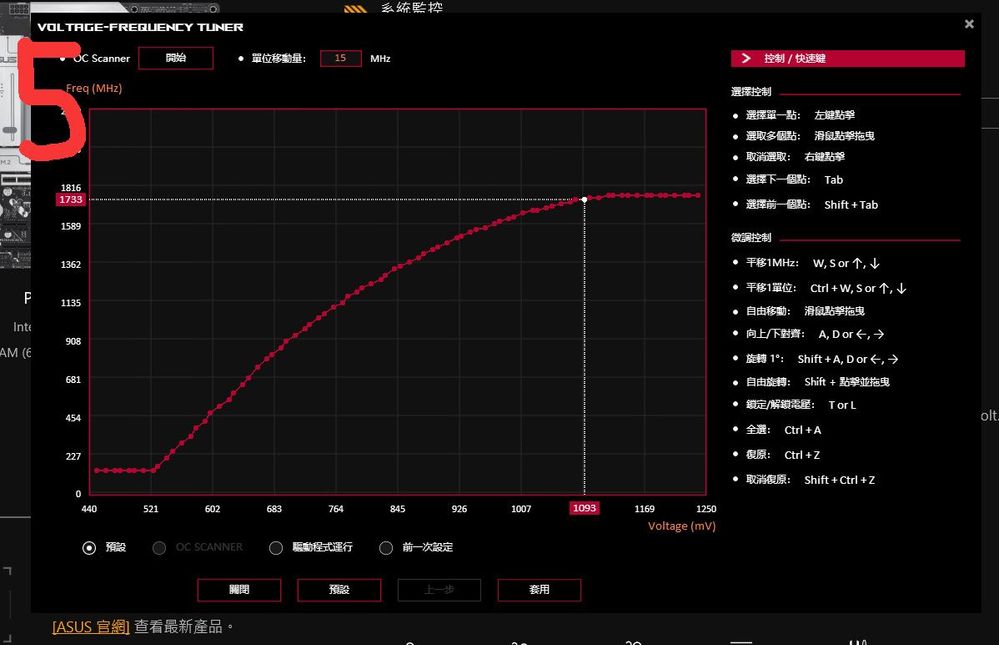Apply changes with the 套用 button
Image resolution: width=999 pixels, height=645 pixels.
[x=539, y=590]
